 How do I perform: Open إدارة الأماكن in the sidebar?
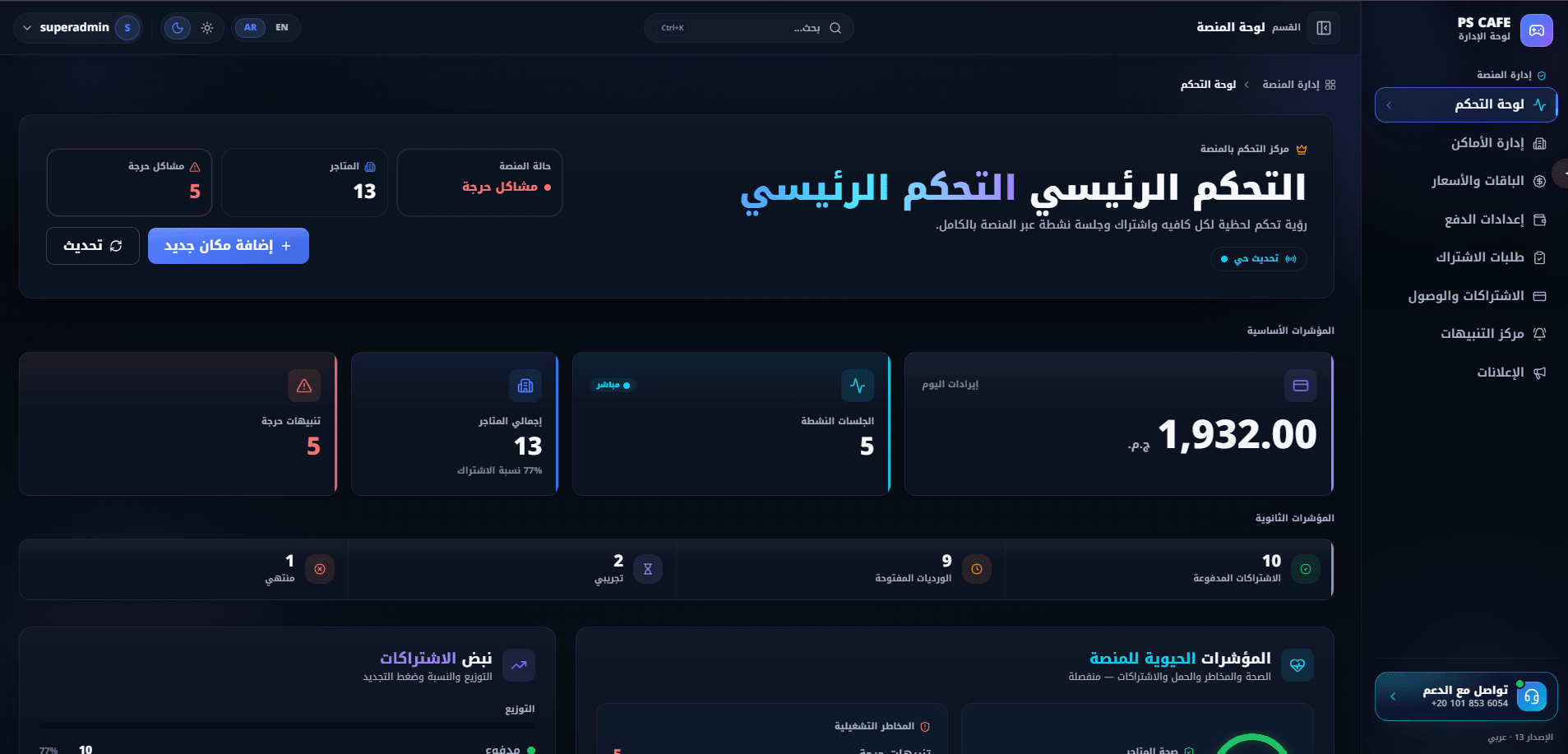coord(1467,143)
